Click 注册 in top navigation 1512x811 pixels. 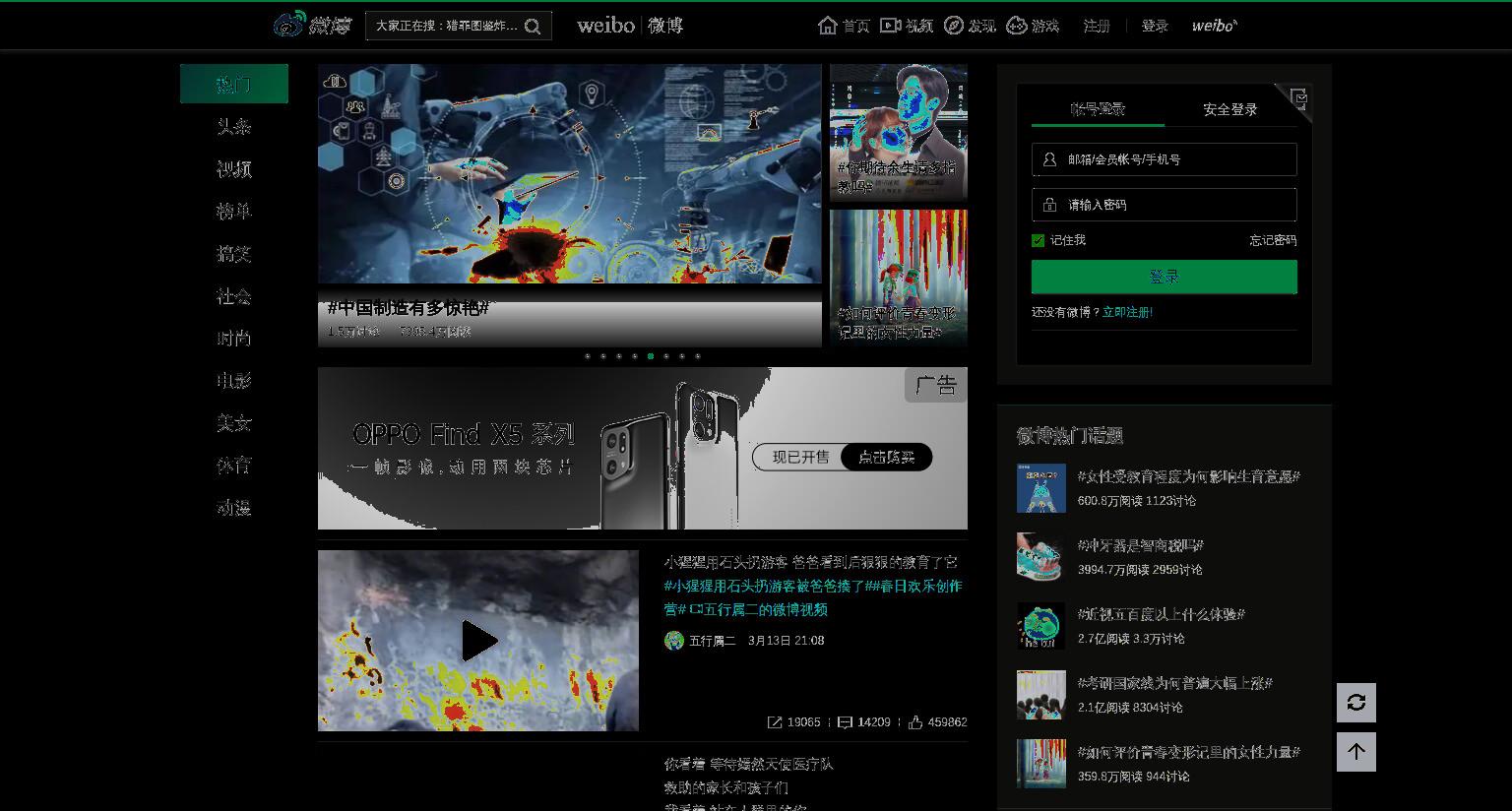pyautogui.click(x=1097, y=26)
